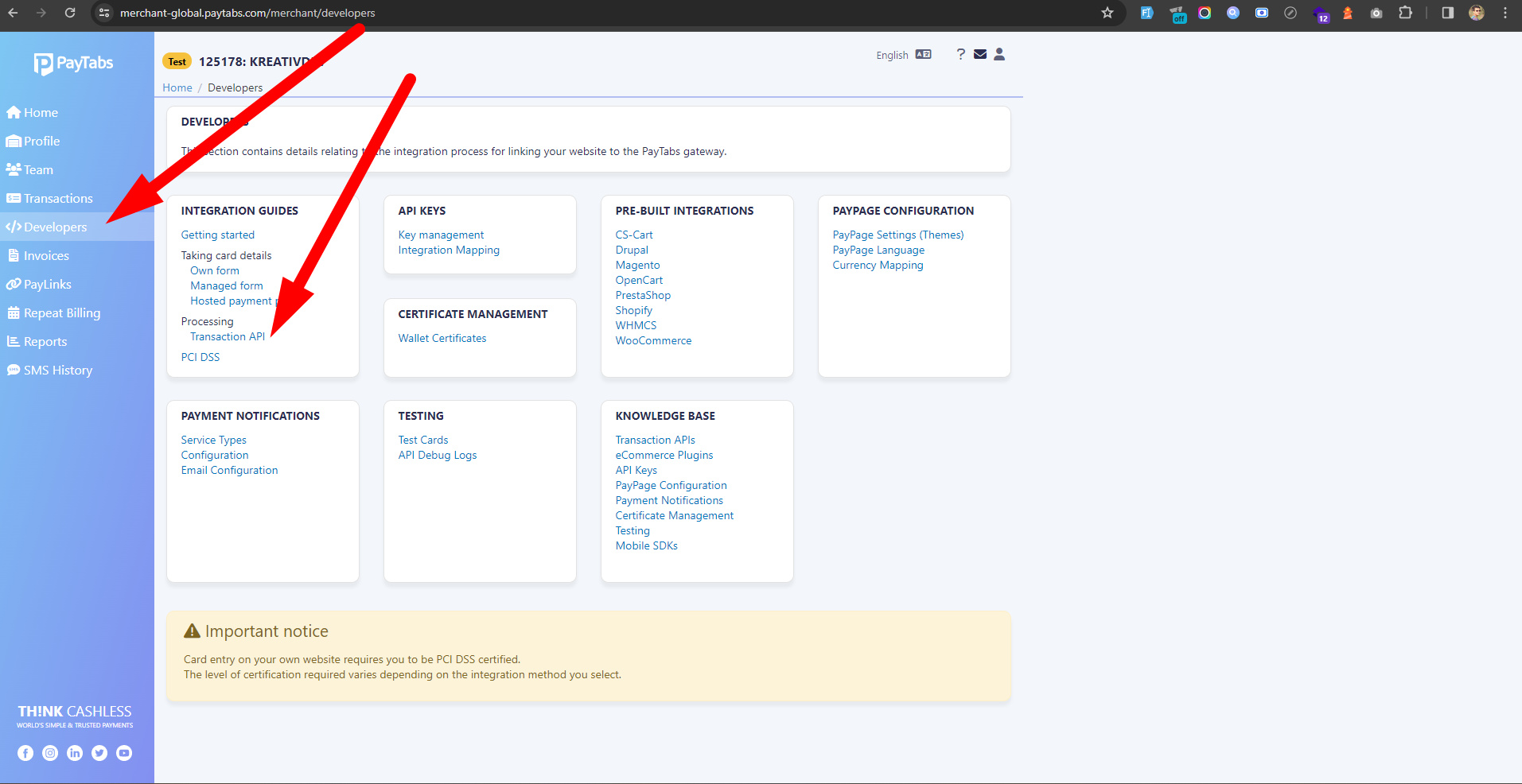
Task: Click the browser back arrow
Action: (x=13, y=13)
